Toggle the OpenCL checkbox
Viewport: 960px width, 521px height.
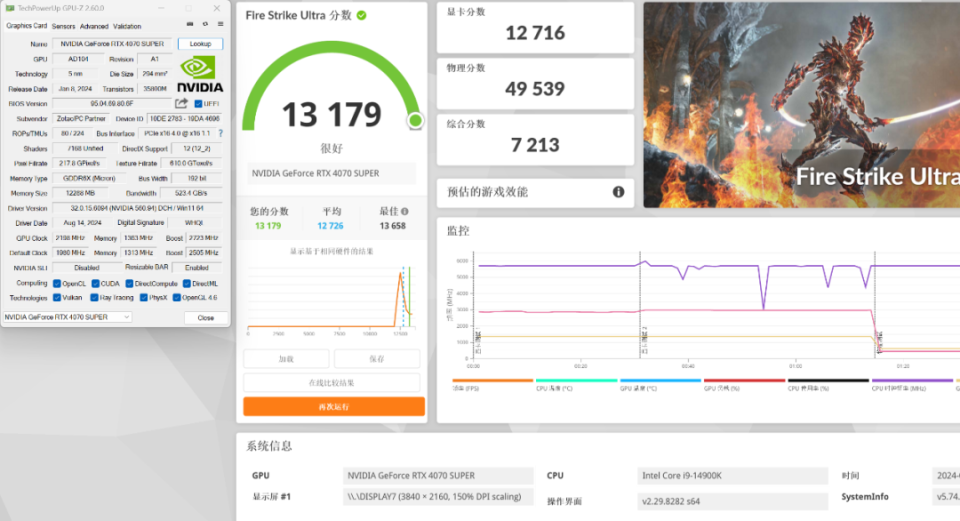pyautogui.click(x=57, y=283)
